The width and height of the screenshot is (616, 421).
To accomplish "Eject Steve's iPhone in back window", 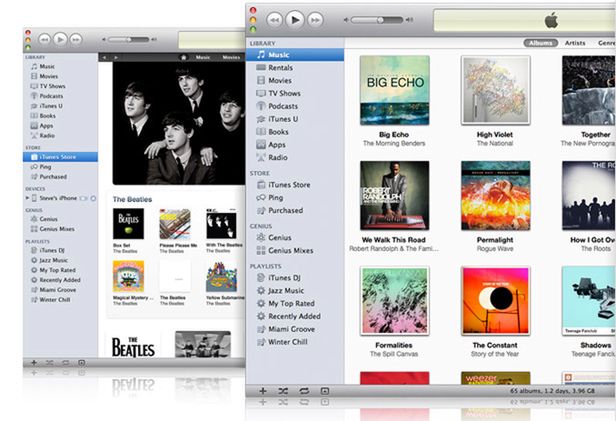I will (x=94, y=198).
